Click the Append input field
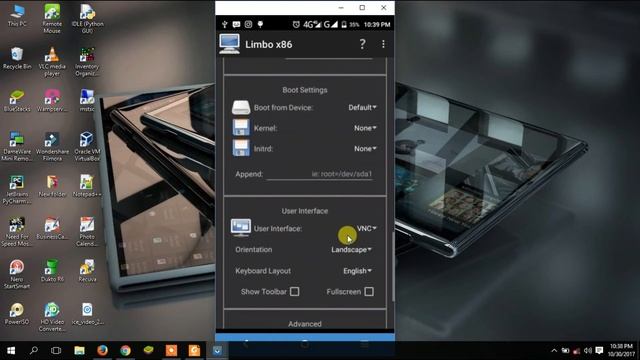This screenshot has width=640, height=360. pyautogui.click(x=319, y=174)
